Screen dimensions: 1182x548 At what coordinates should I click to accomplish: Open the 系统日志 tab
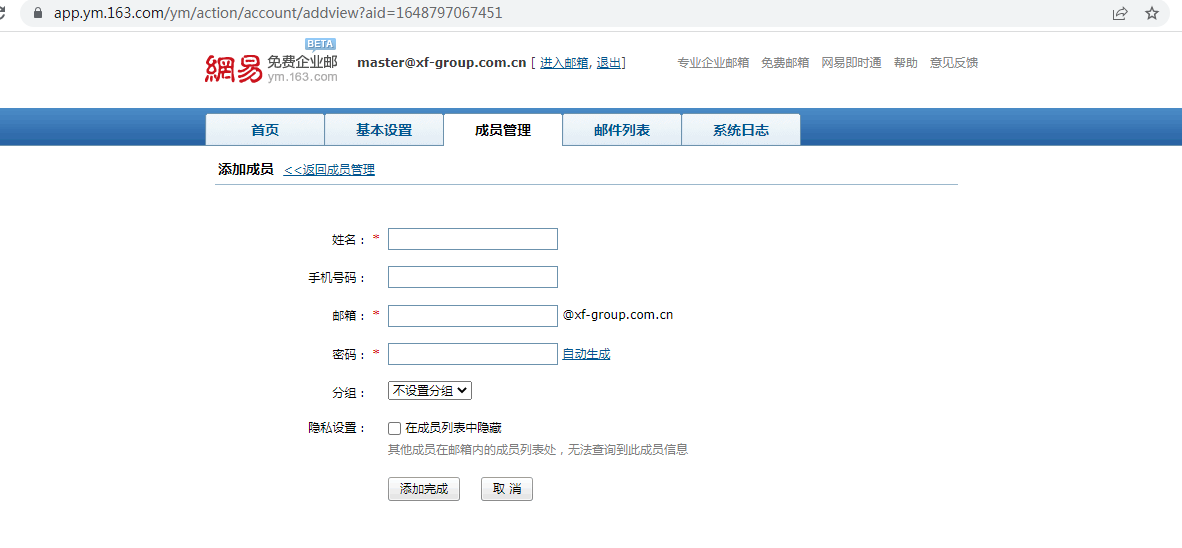(741, 130)
